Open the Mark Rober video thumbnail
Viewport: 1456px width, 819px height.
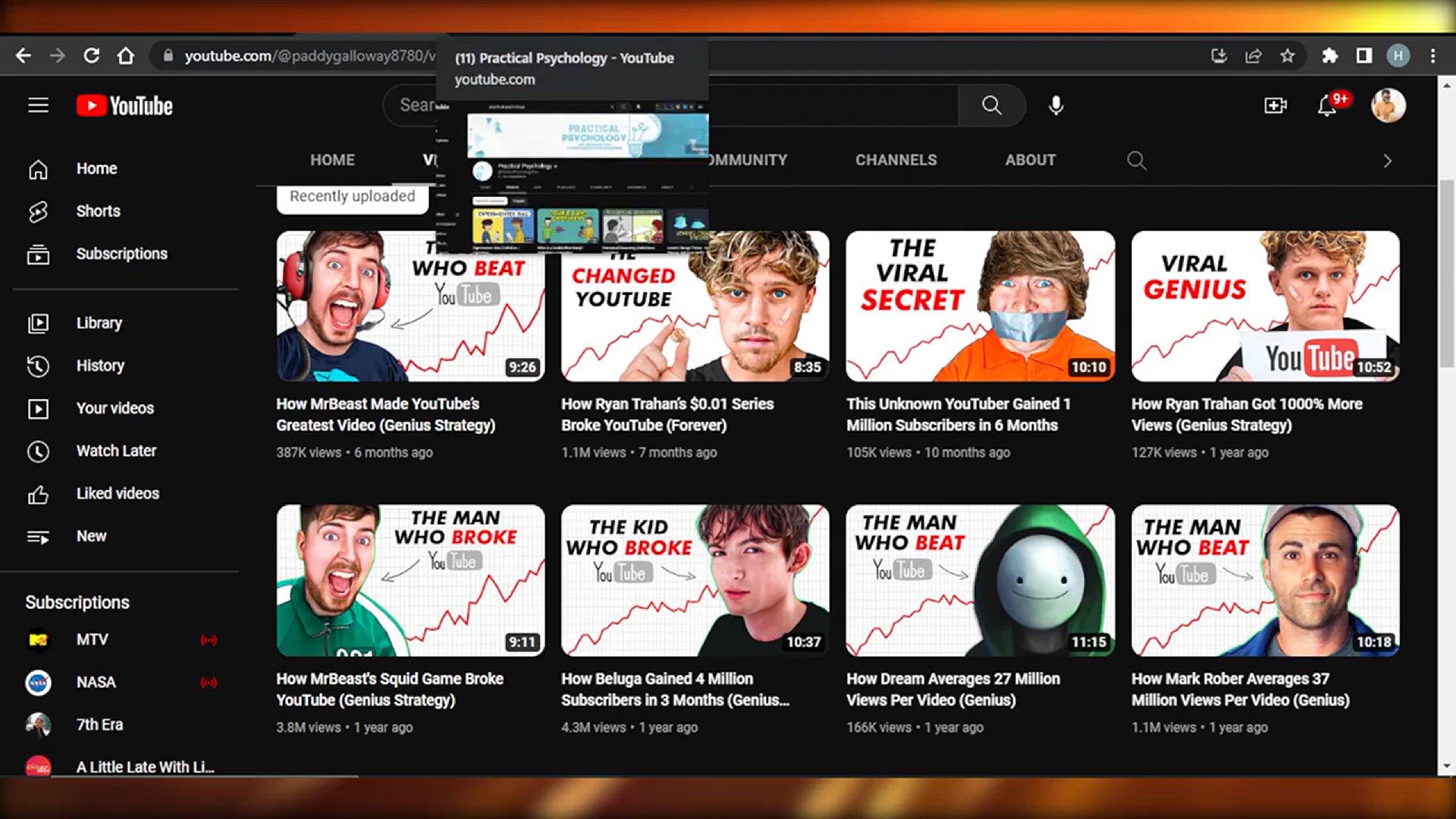pos(1265,581)
